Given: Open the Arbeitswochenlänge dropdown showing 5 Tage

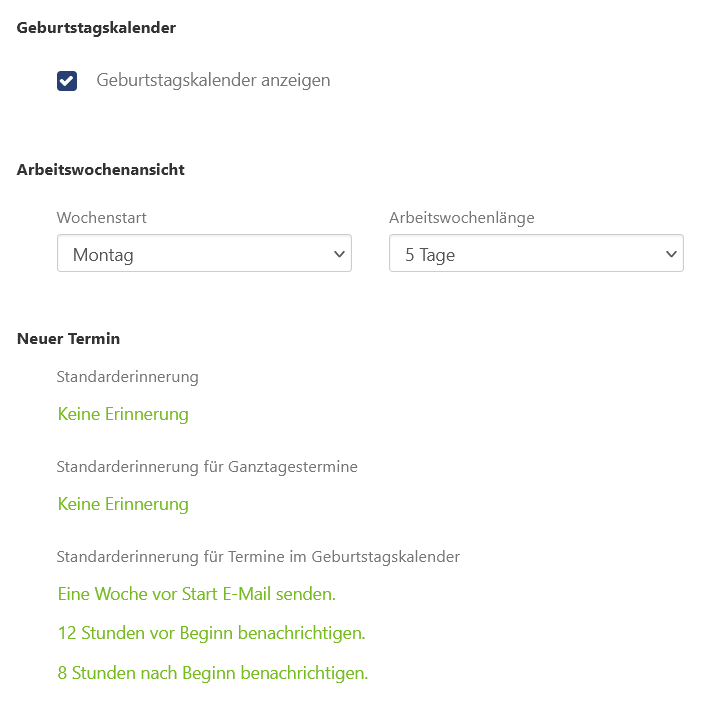Looking at the screenshot, I should click(x=536, y=253).
